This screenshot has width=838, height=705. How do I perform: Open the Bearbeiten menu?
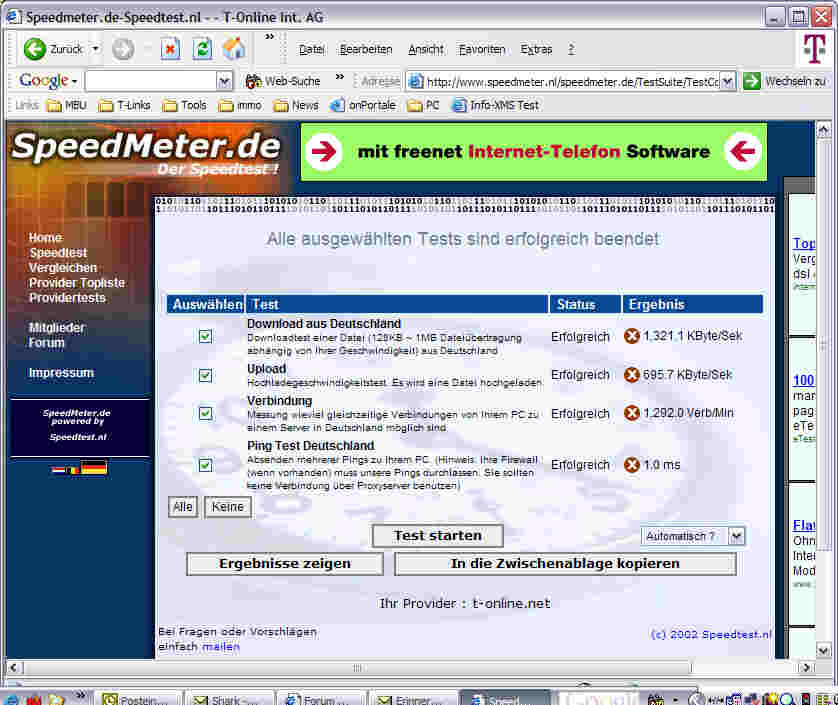pos(366,50)
